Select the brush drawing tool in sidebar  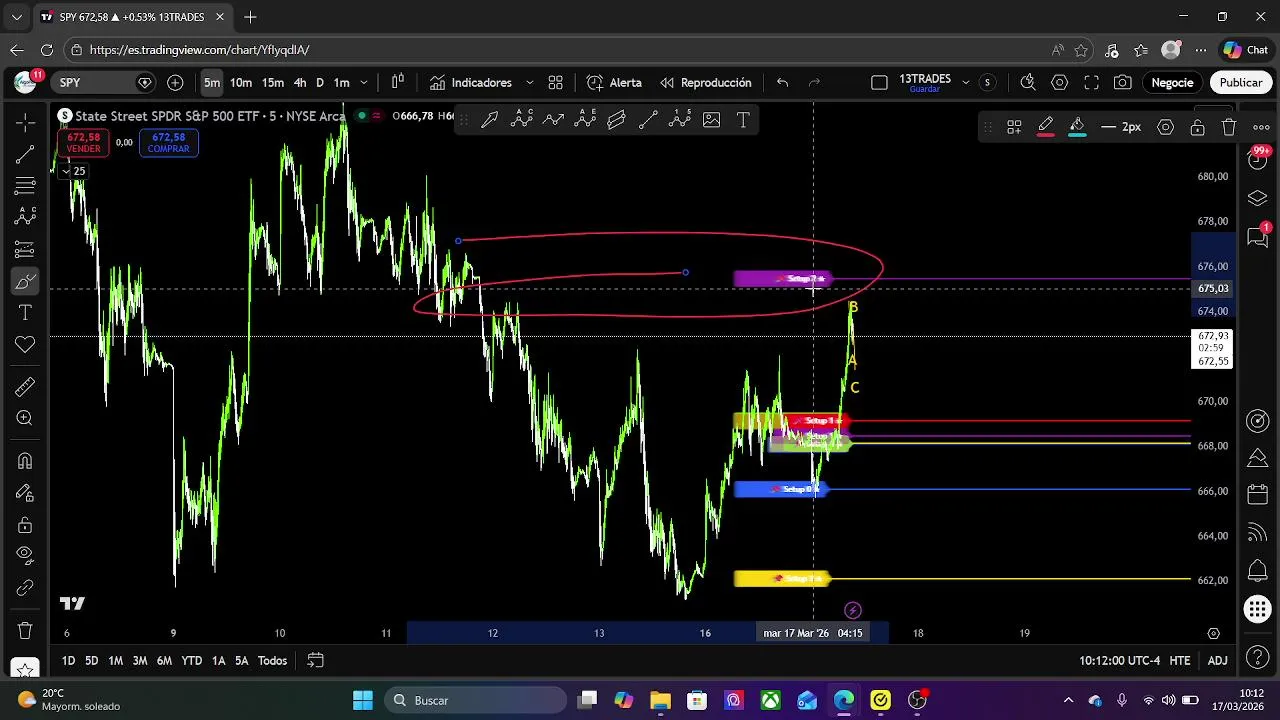point(25,281)
